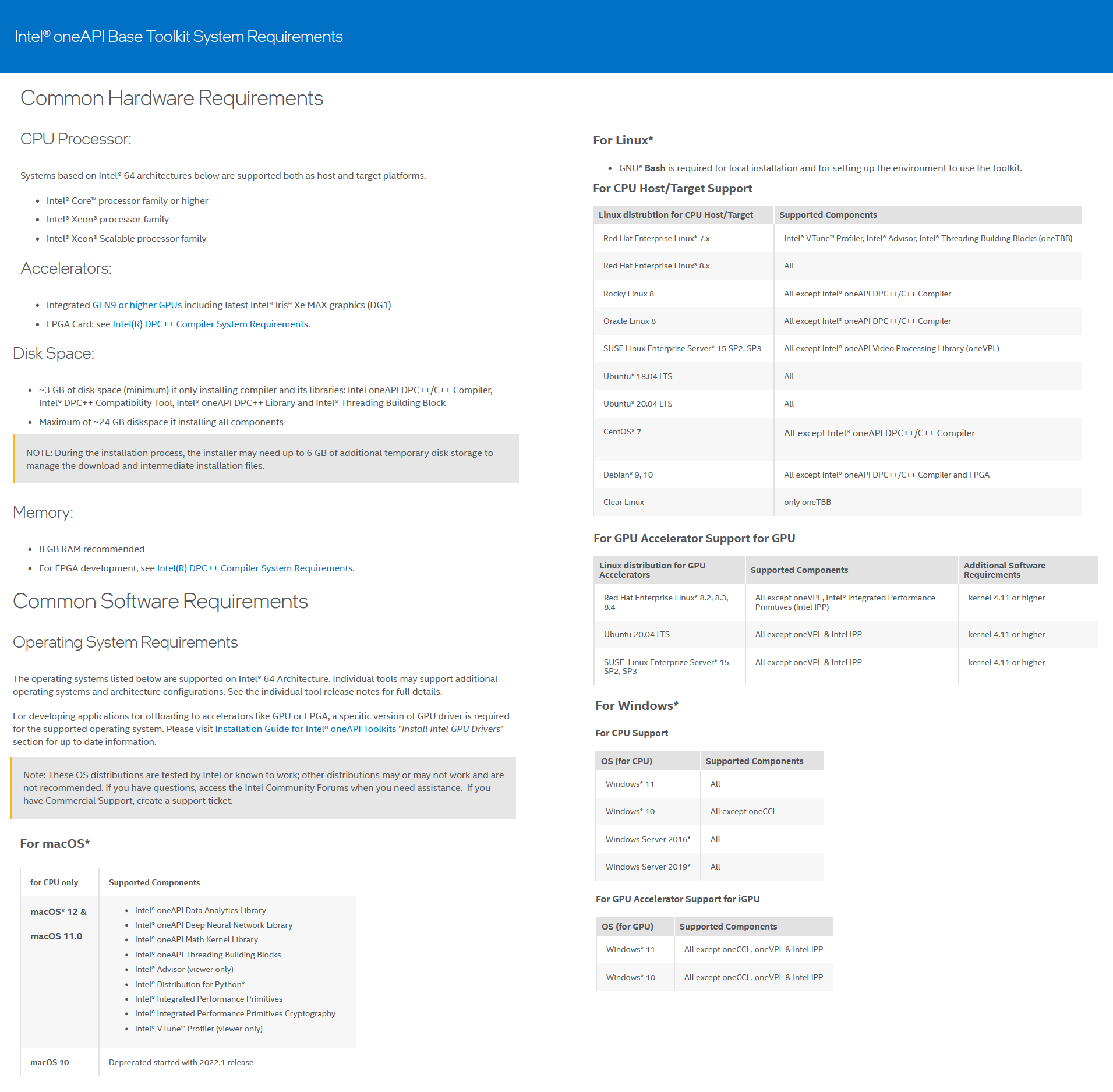This screenshot has height=1092, width=1113.
Task: Open DPC++ Compiler System Requirements link under Memory
Action: point(255,568)
